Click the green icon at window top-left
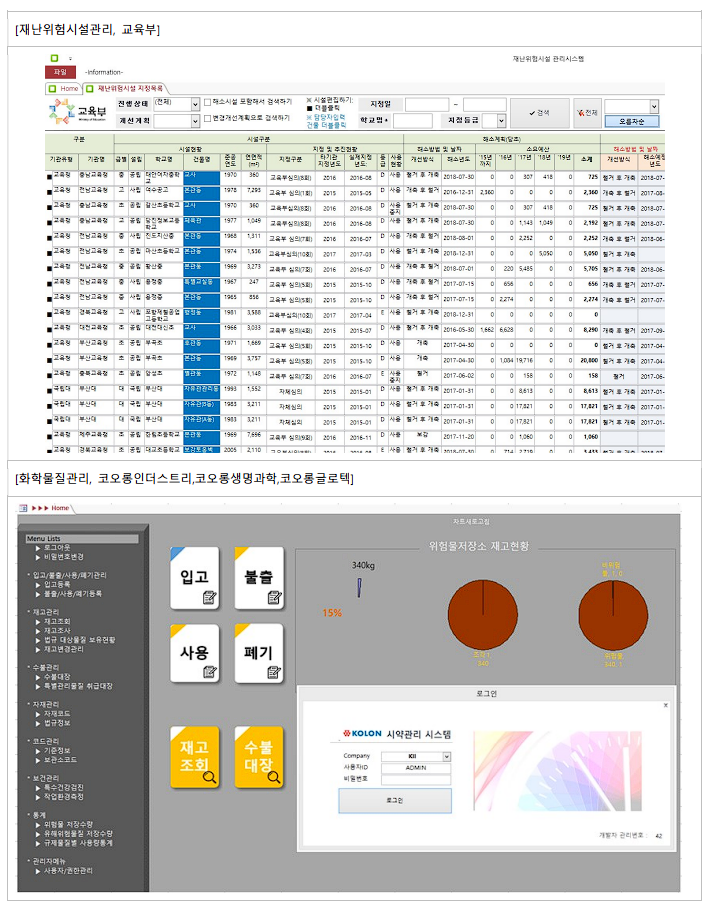The width and height of the screenshot is (706, 914). click(x=55, y=59)
